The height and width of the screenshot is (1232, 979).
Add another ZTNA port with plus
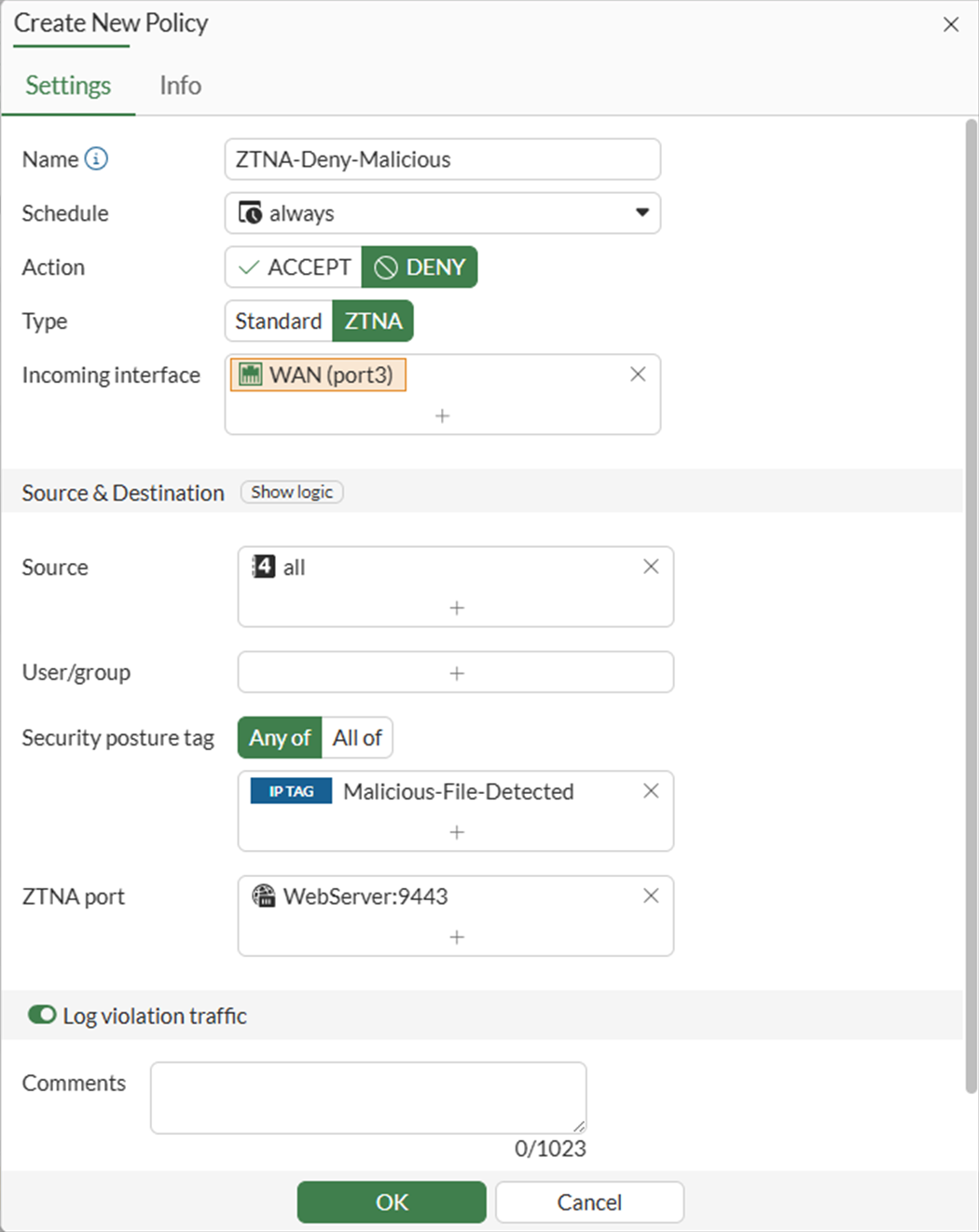tap(456, 937)
